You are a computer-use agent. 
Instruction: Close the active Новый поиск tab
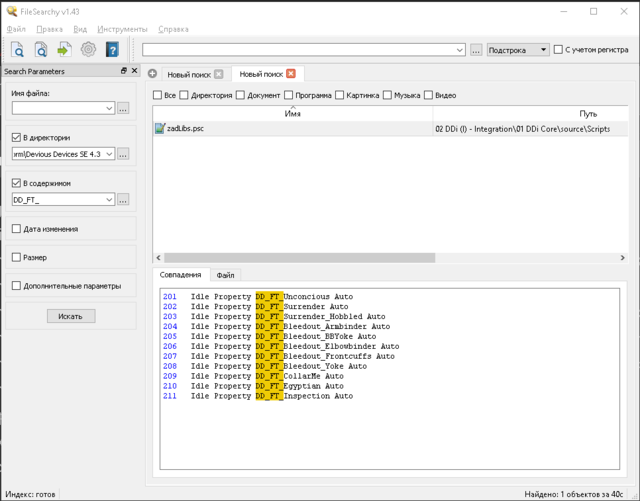[x=291, y=74]
